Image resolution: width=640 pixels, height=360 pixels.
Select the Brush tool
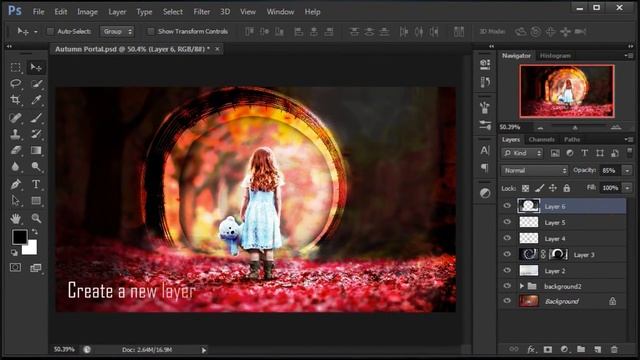(x=36, y=118)
